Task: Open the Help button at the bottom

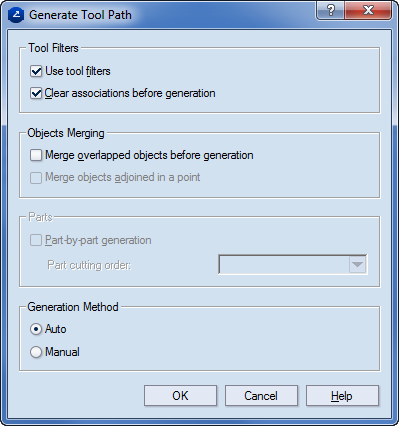Action: pos(342,396)
